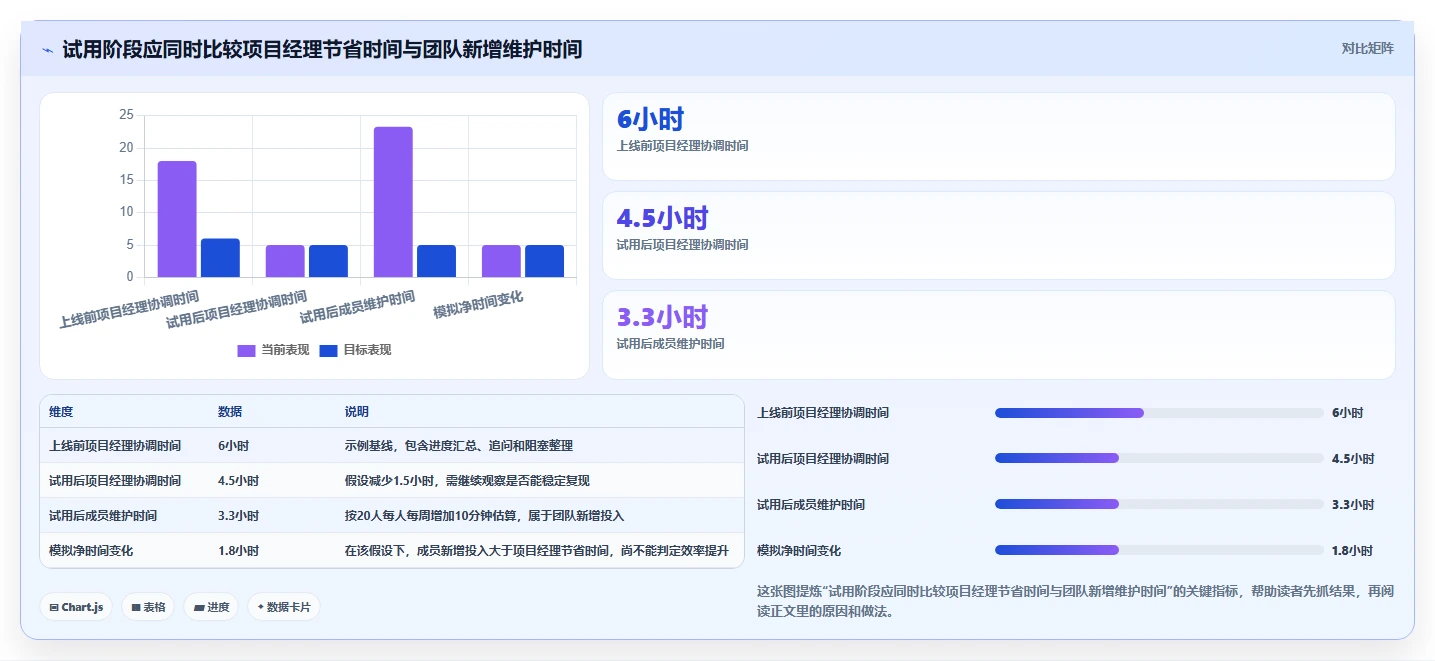1435x661 pixels.
Task: Toggle the 当前表现 legend entry
Action: coord(273,350)
